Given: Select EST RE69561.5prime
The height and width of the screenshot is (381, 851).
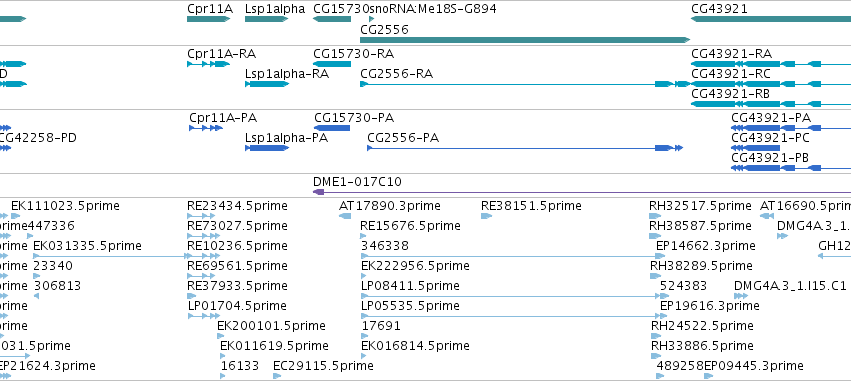Looking at the screenshot, I should tap(237, 266).
